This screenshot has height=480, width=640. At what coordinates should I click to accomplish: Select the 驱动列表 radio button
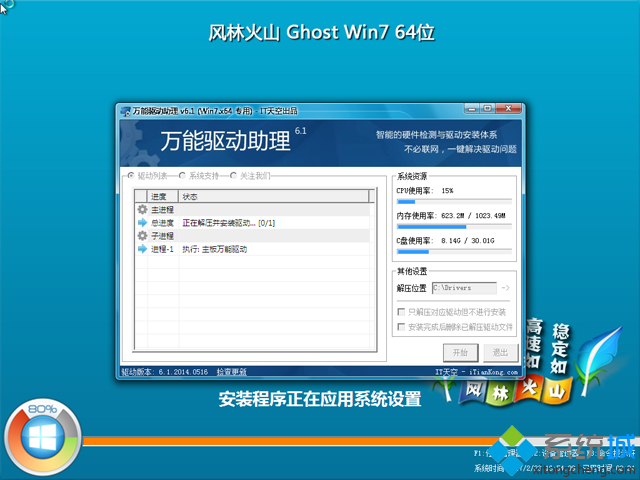pos(131,176)
